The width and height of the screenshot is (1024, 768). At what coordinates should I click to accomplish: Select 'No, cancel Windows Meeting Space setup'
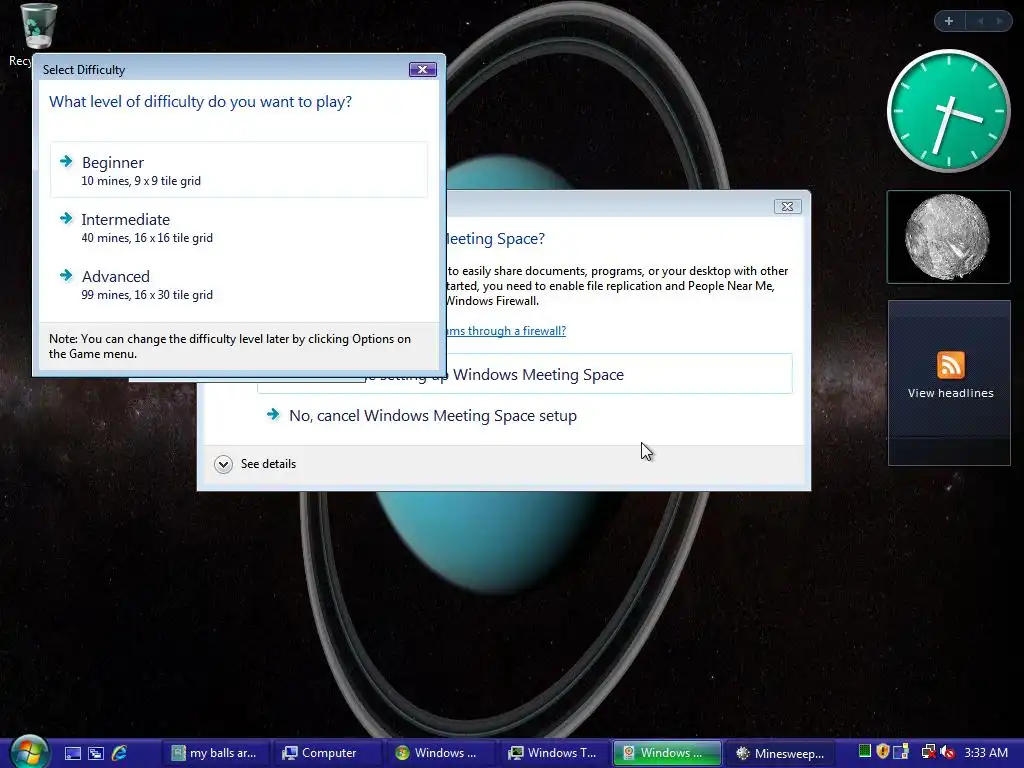coord(524,416)
